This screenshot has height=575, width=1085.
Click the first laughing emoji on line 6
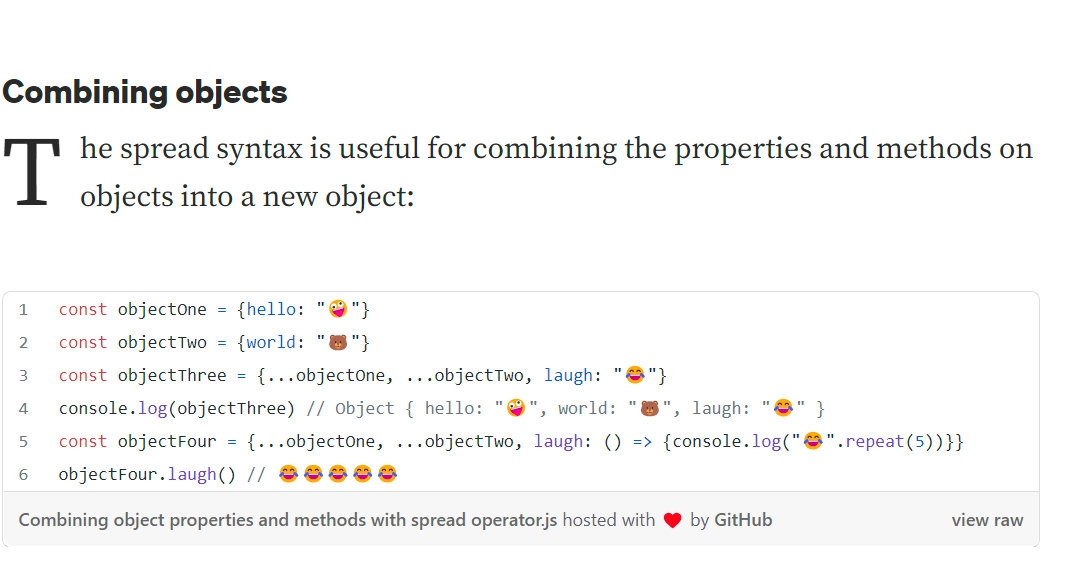click(x=289, y=474)
